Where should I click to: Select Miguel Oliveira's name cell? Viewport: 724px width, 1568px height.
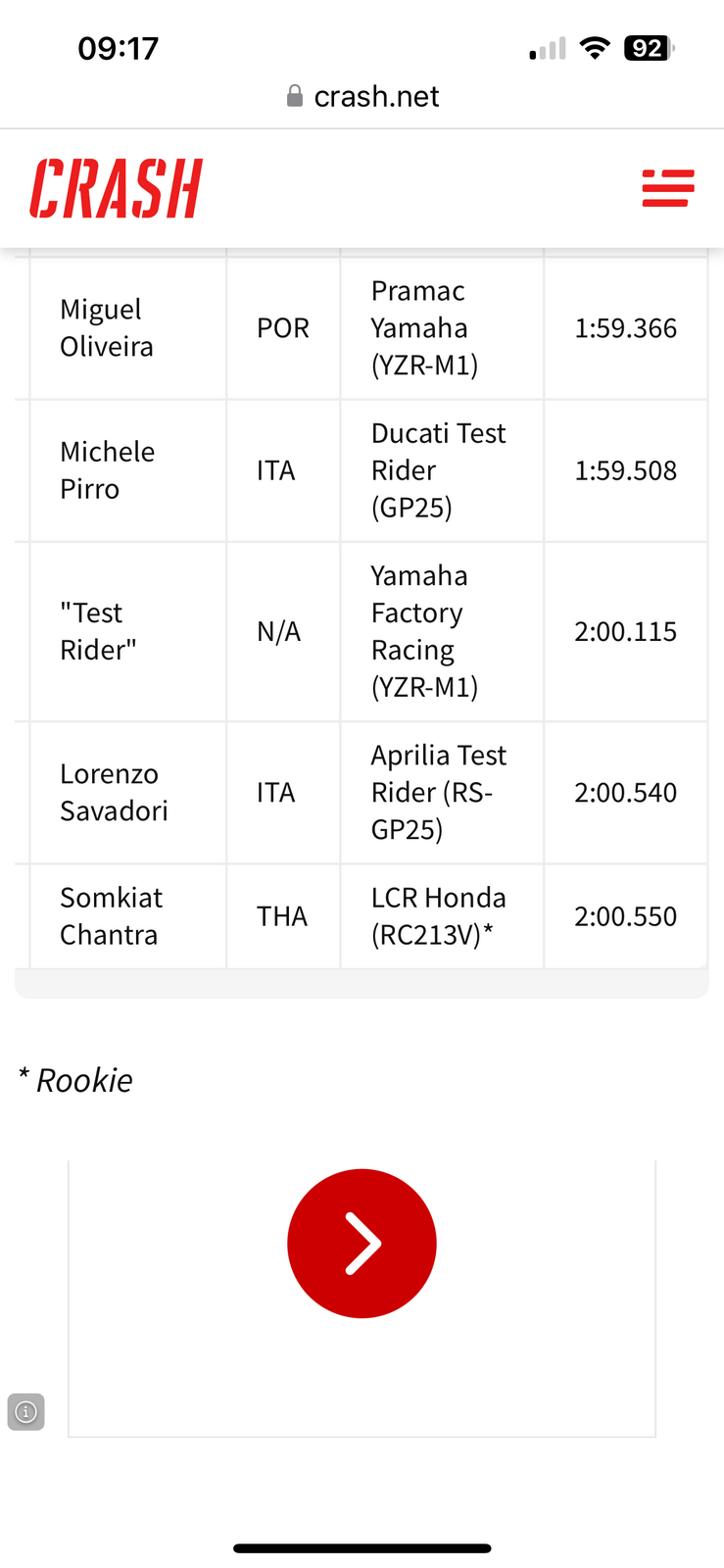click(128, 328)
